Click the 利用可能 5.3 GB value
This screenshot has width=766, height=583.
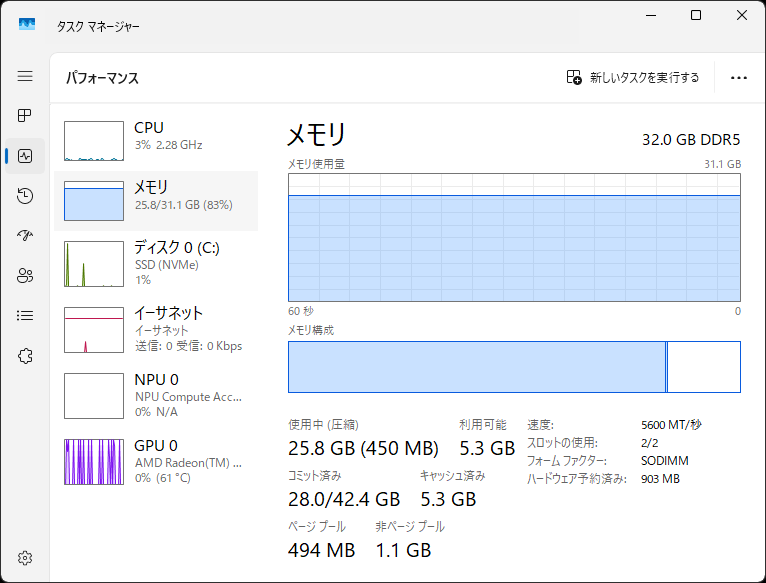[x=487, y=448]
